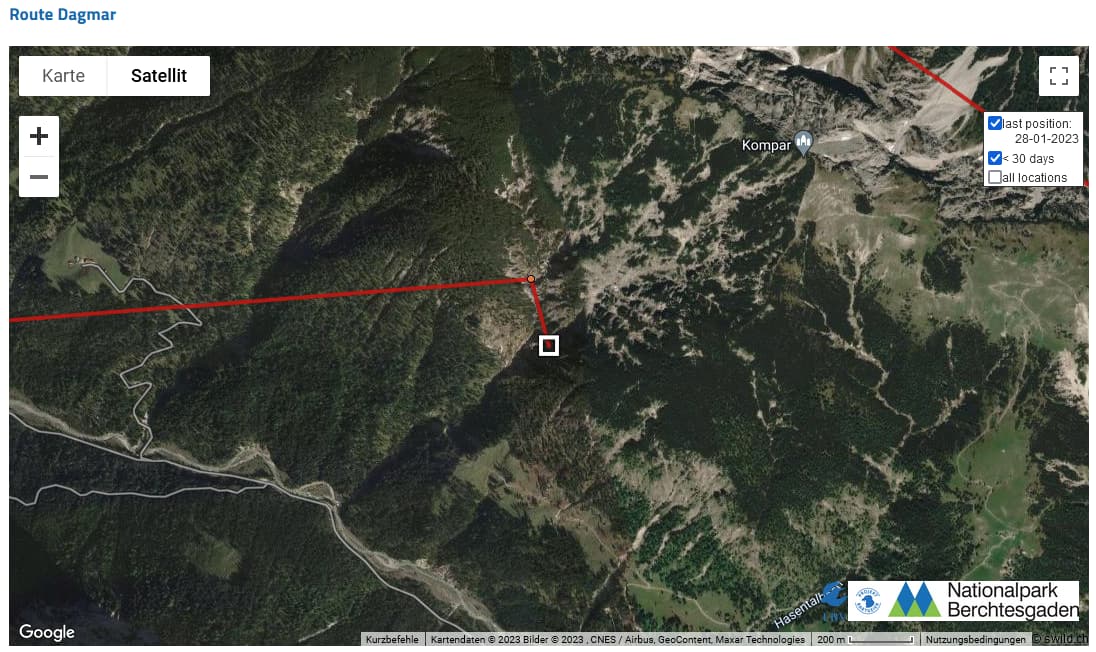This screenshot has height=652, width=1096.
Task: Click the Route Dagmar heading
Action: pos(63,15)
